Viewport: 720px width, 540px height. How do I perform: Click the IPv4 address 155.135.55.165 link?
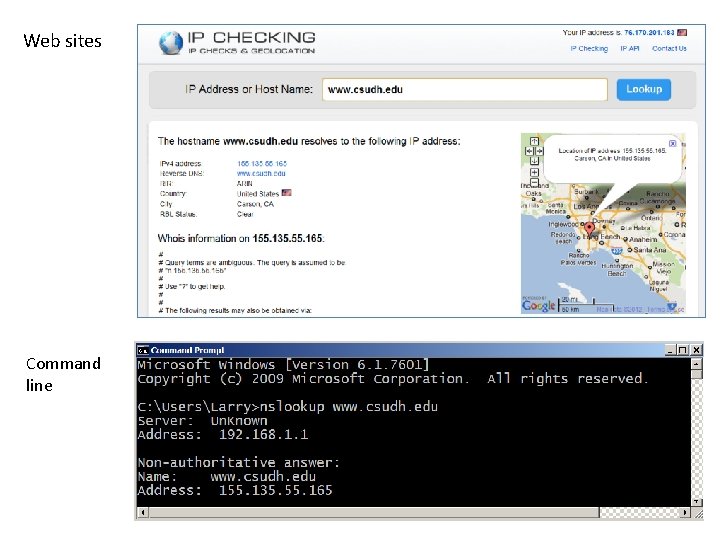coord(262,163)
